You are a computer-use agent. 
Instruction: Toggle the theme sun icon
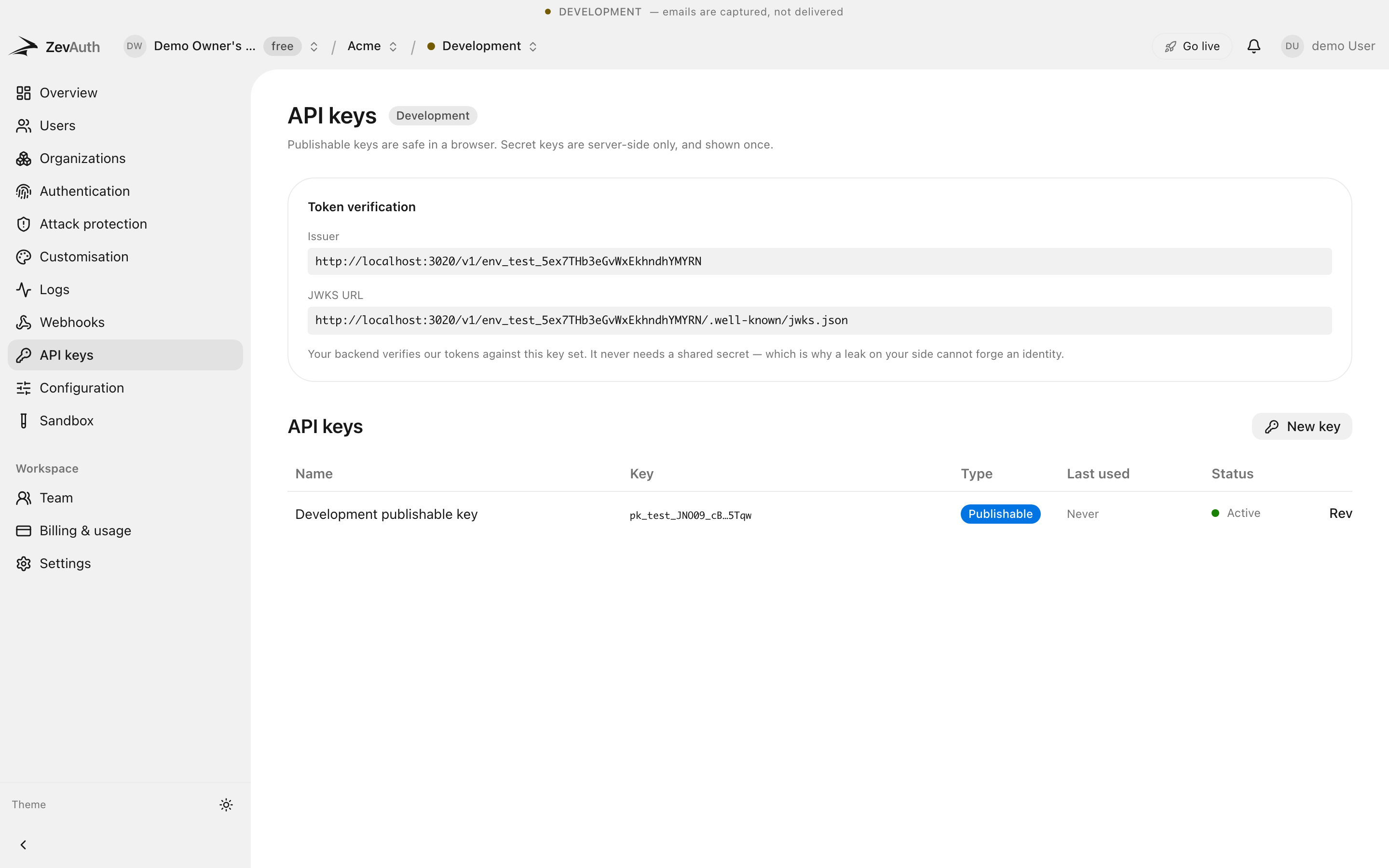click(x=226, y=804)
